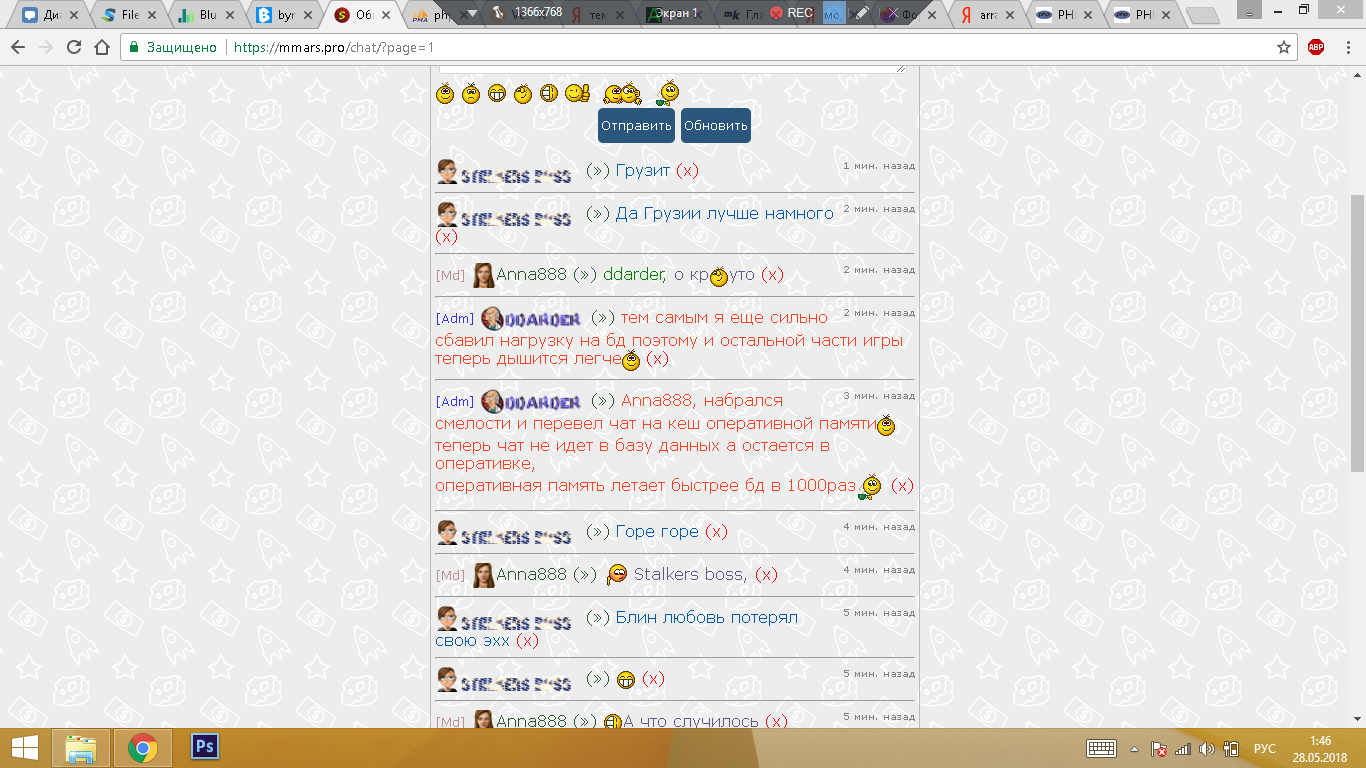Reply to the Грузит message using (»)
The image size is (1366, 768).
pos(597,171)
